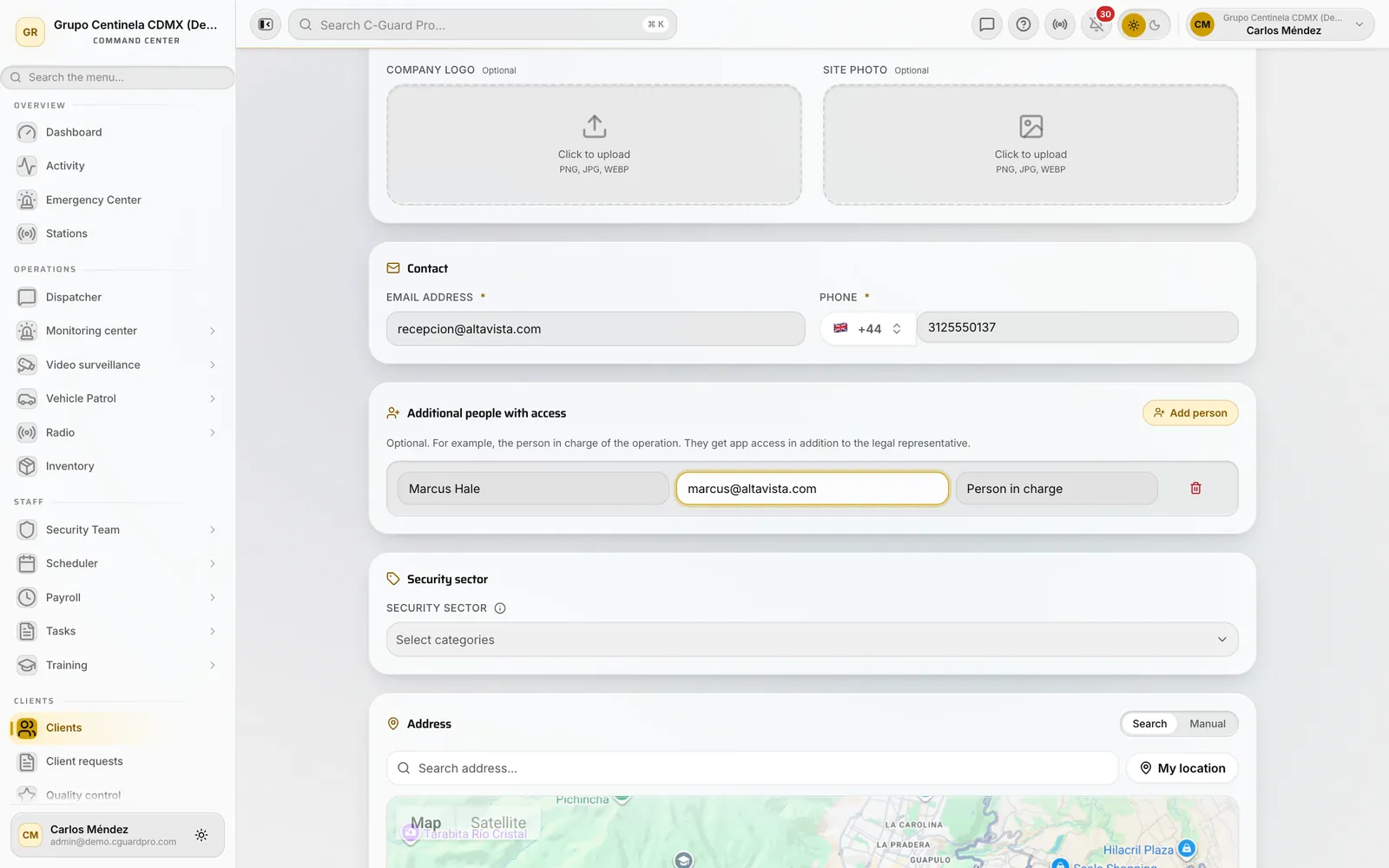The height and width of the screenshot is (868, 1389).
Task: Switch to dark theme moon toggle
Action: 1155,25
